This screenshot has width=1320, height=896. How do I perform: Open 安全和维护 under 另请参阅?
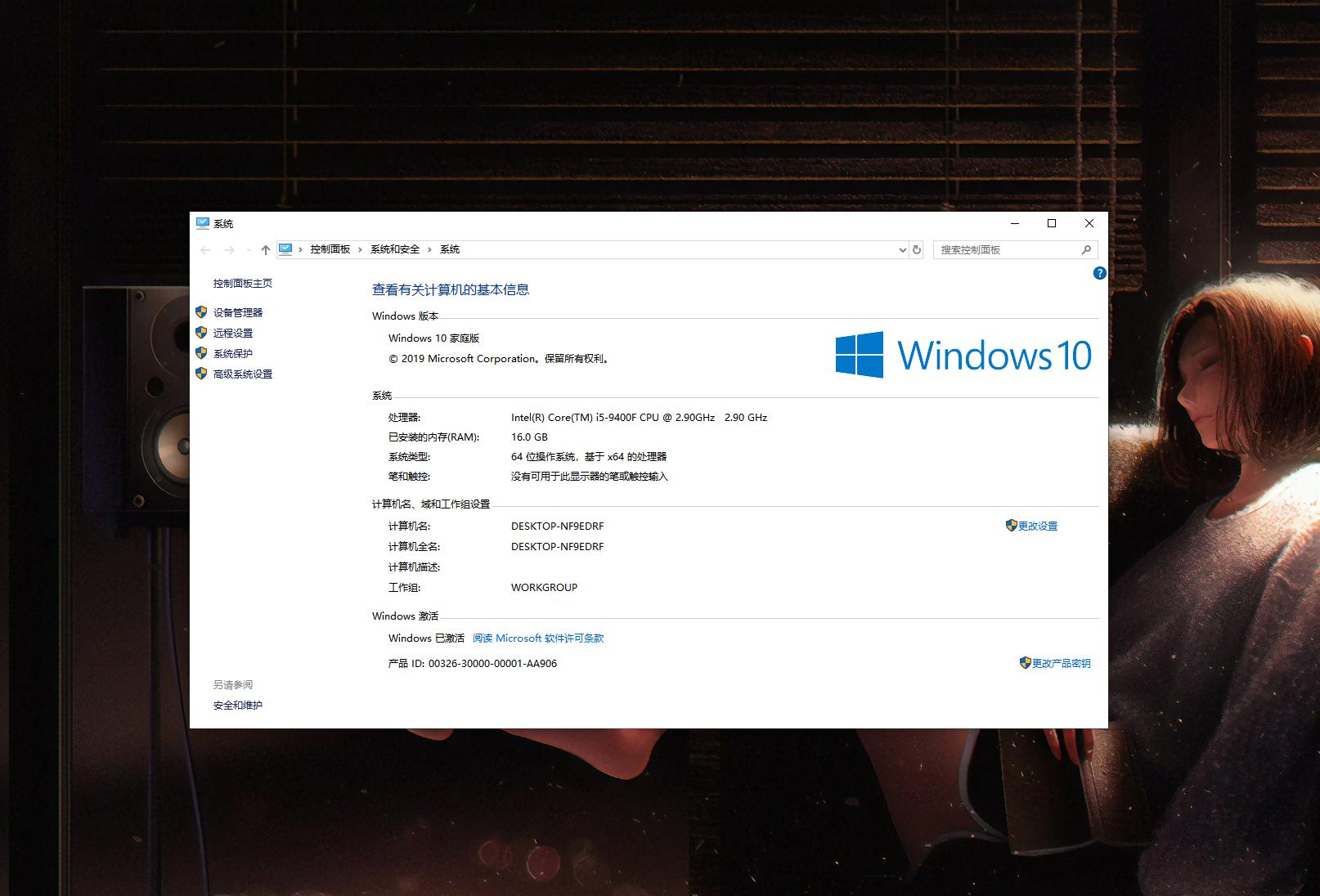(x=238, y=706)
